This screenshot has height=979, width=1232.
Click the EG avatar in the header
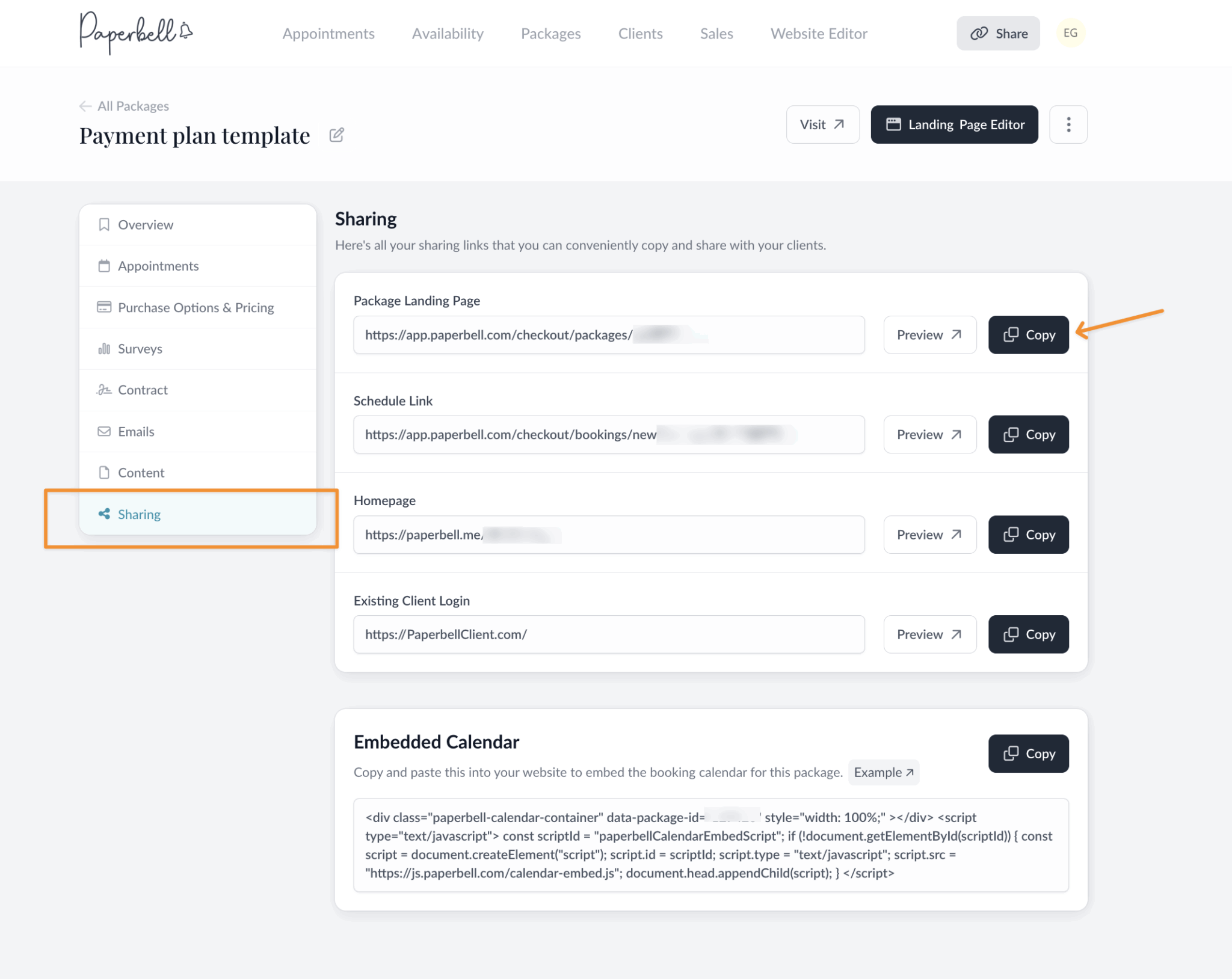pyautogui.click(x=1070, y=33)
